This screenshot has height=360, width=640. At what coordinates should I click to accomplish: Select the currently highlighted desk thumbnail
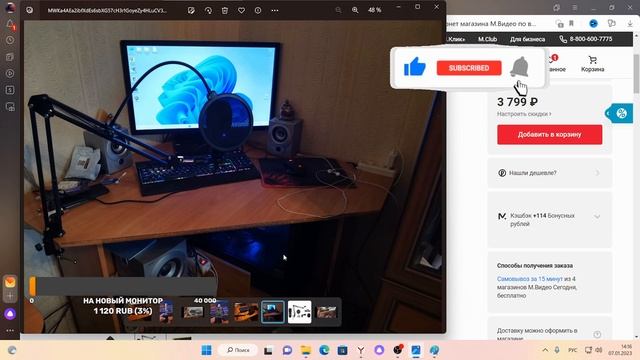(272, 312)
